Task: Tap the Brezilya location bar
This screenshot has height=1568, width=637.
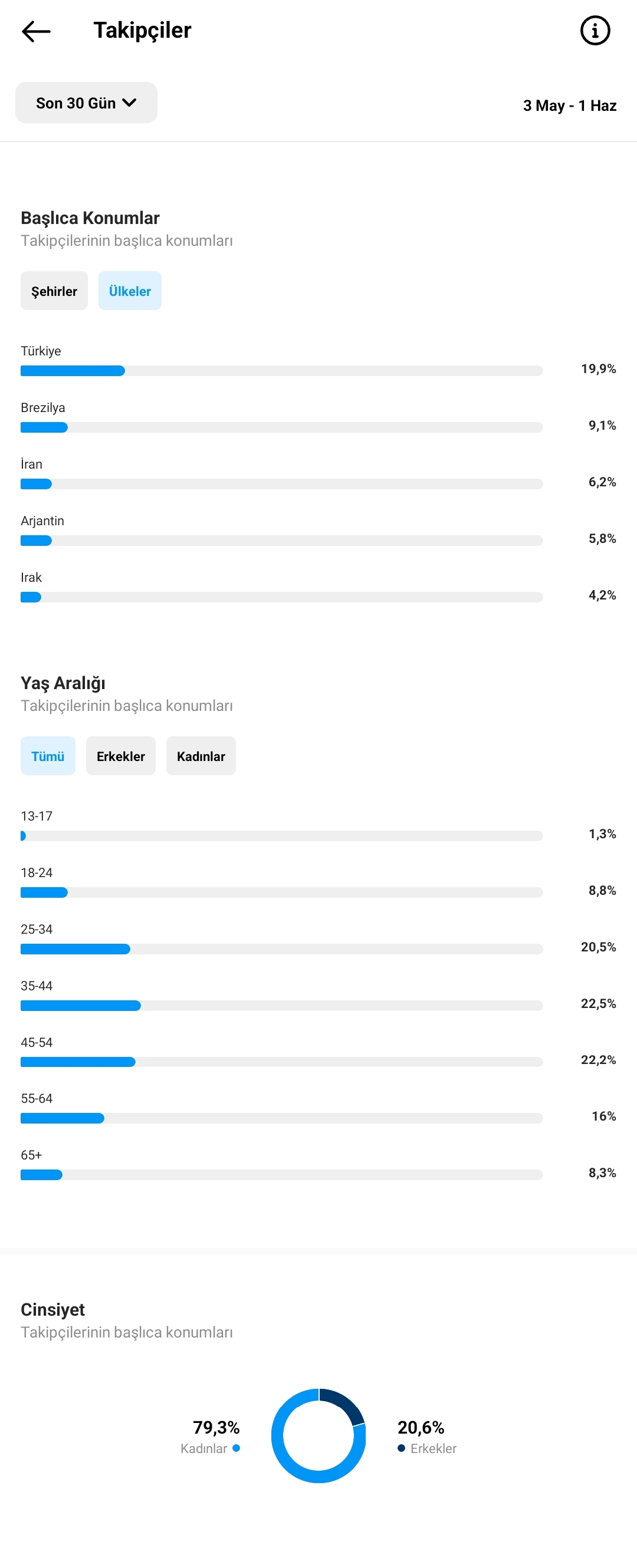Action: tap(281, 427)
